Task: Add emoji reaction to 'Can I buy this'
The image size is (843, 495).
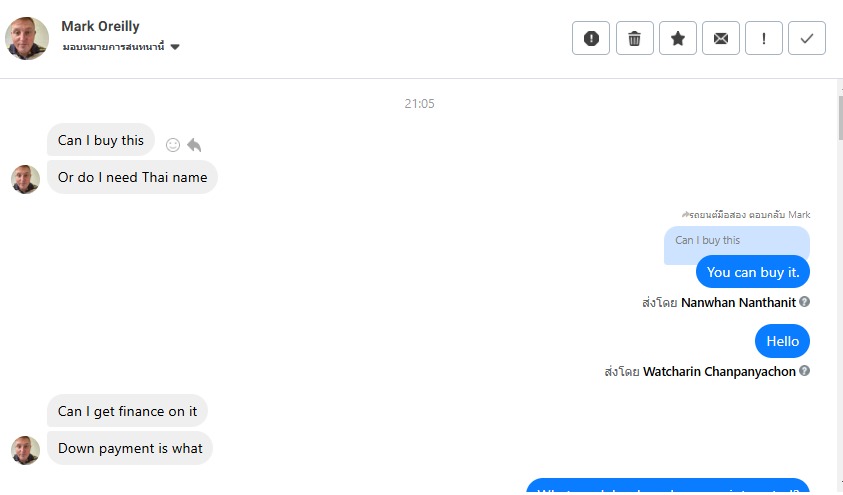Action: 173,145
